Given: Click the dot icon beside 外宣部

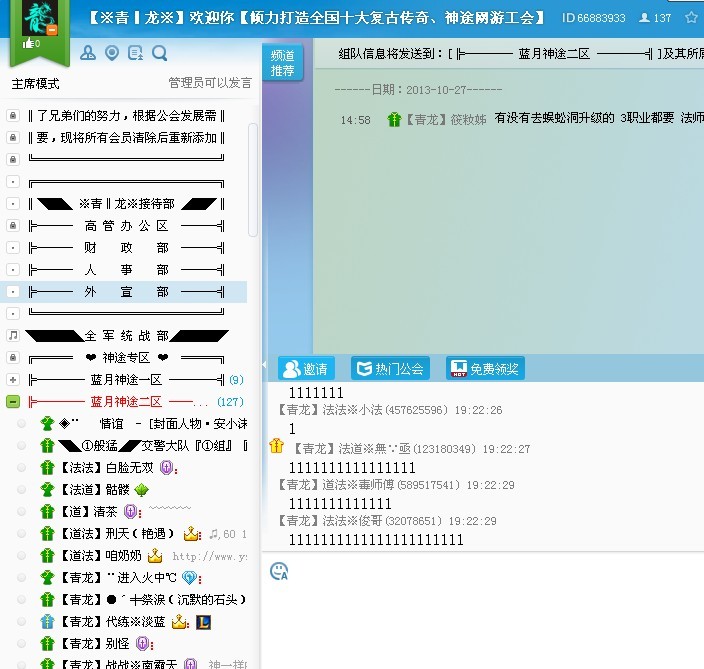Looking at the screenshot, I should [x=13, y=292].
